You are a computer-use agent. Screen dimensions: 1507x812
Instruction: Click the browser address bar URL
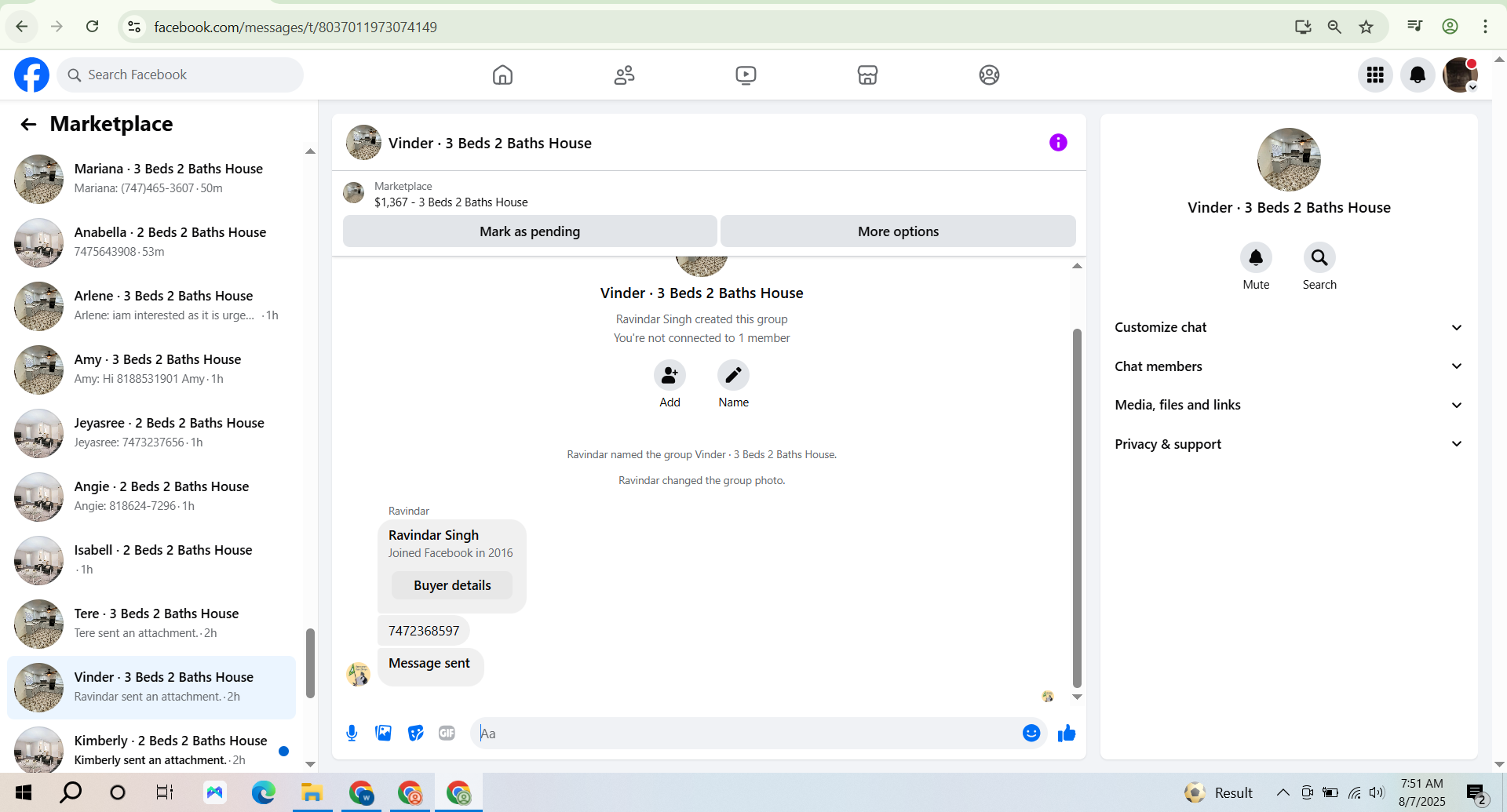coord(295,27)
